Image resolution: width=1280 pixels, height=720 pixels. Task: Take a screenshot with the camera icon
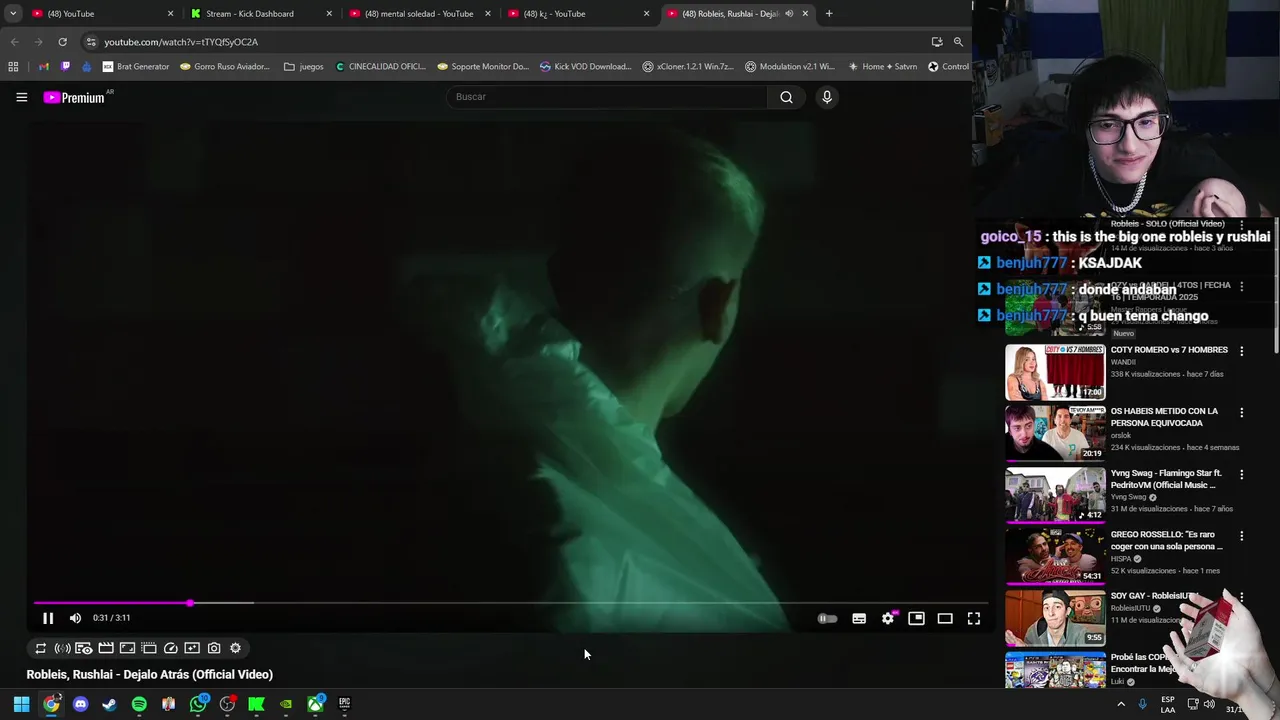[x=214, y=648]
